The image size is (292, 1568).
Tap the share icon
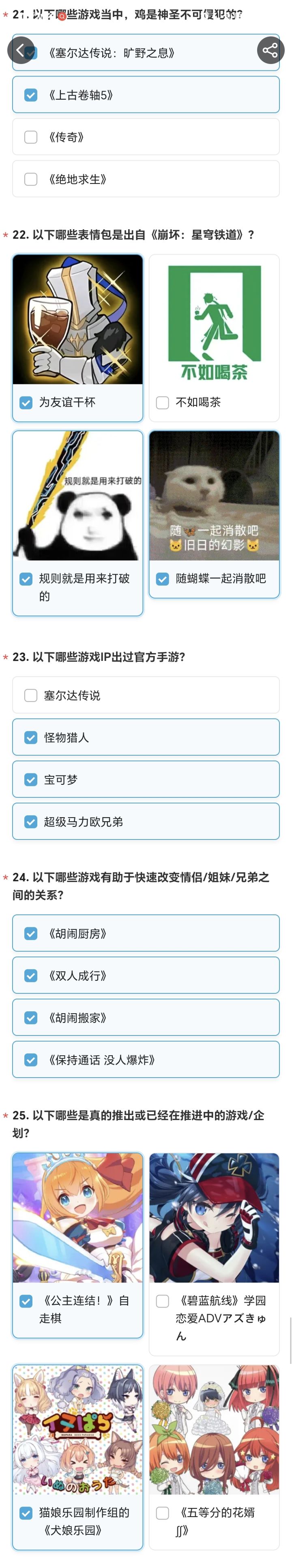[270, 50]
